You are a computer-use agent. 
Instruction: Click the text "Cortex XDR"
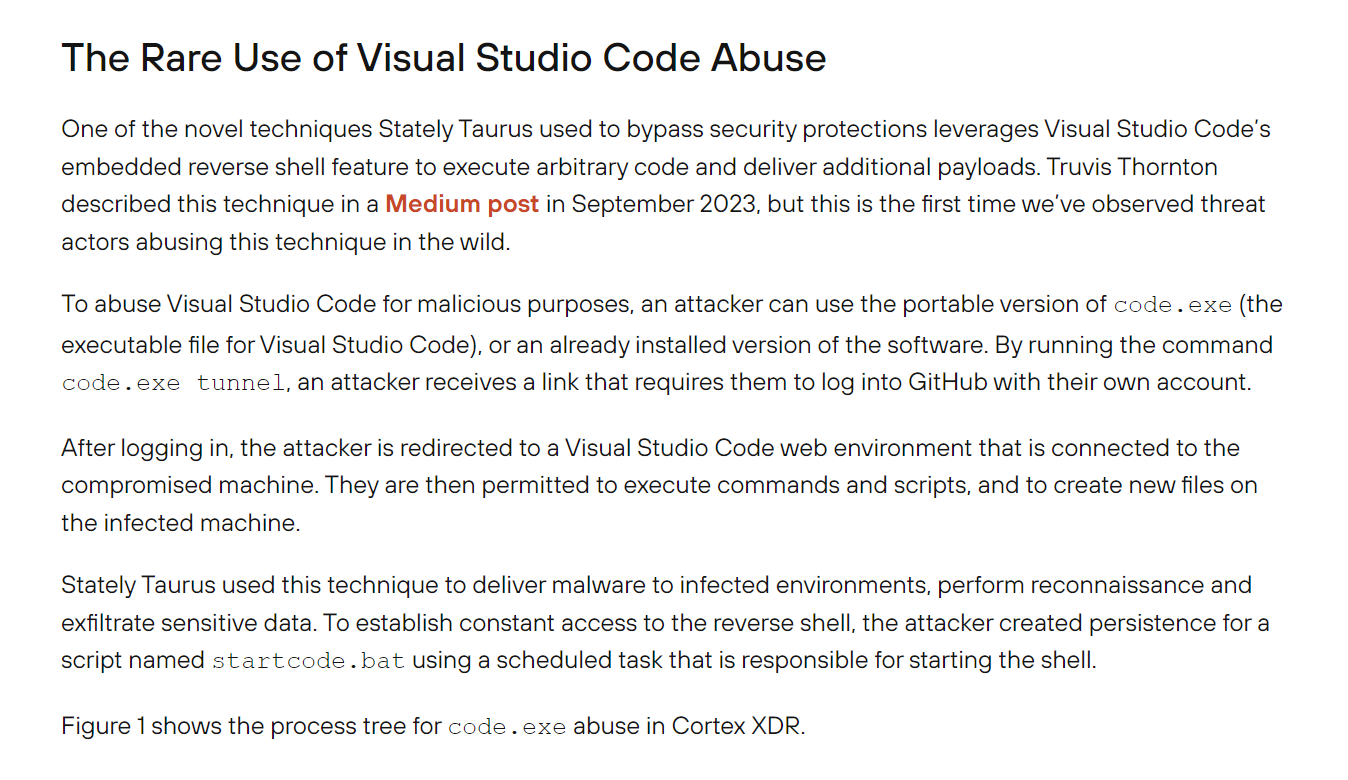(737, 726)
